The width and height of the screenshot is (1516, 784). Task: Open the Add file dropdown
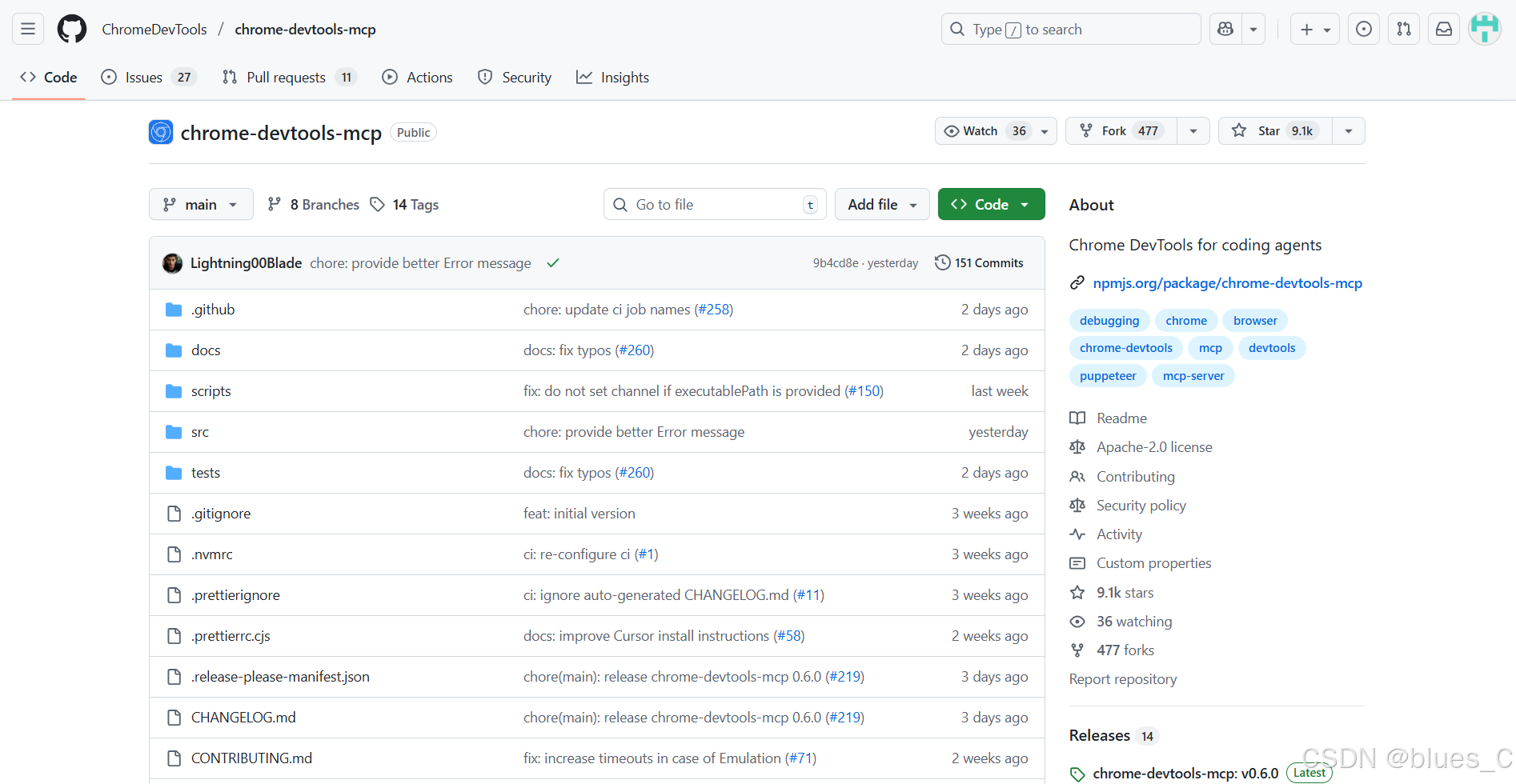(x=881, y=204)
